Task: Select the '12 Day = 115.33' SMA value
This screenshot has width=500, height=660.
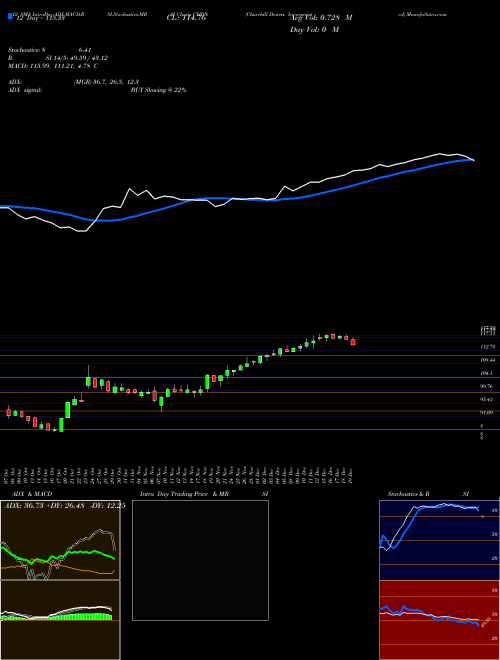Action: click(x=40, y=19)
